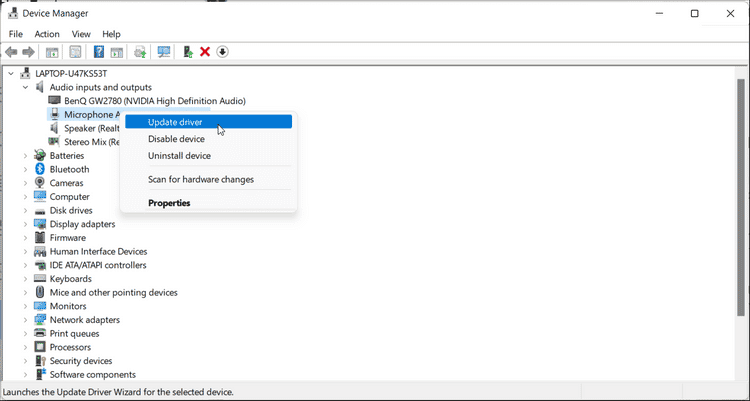Screen dimensions: 750x401
Task: Expand the Human Interface Devices chevron
Action: coord(25,251)
